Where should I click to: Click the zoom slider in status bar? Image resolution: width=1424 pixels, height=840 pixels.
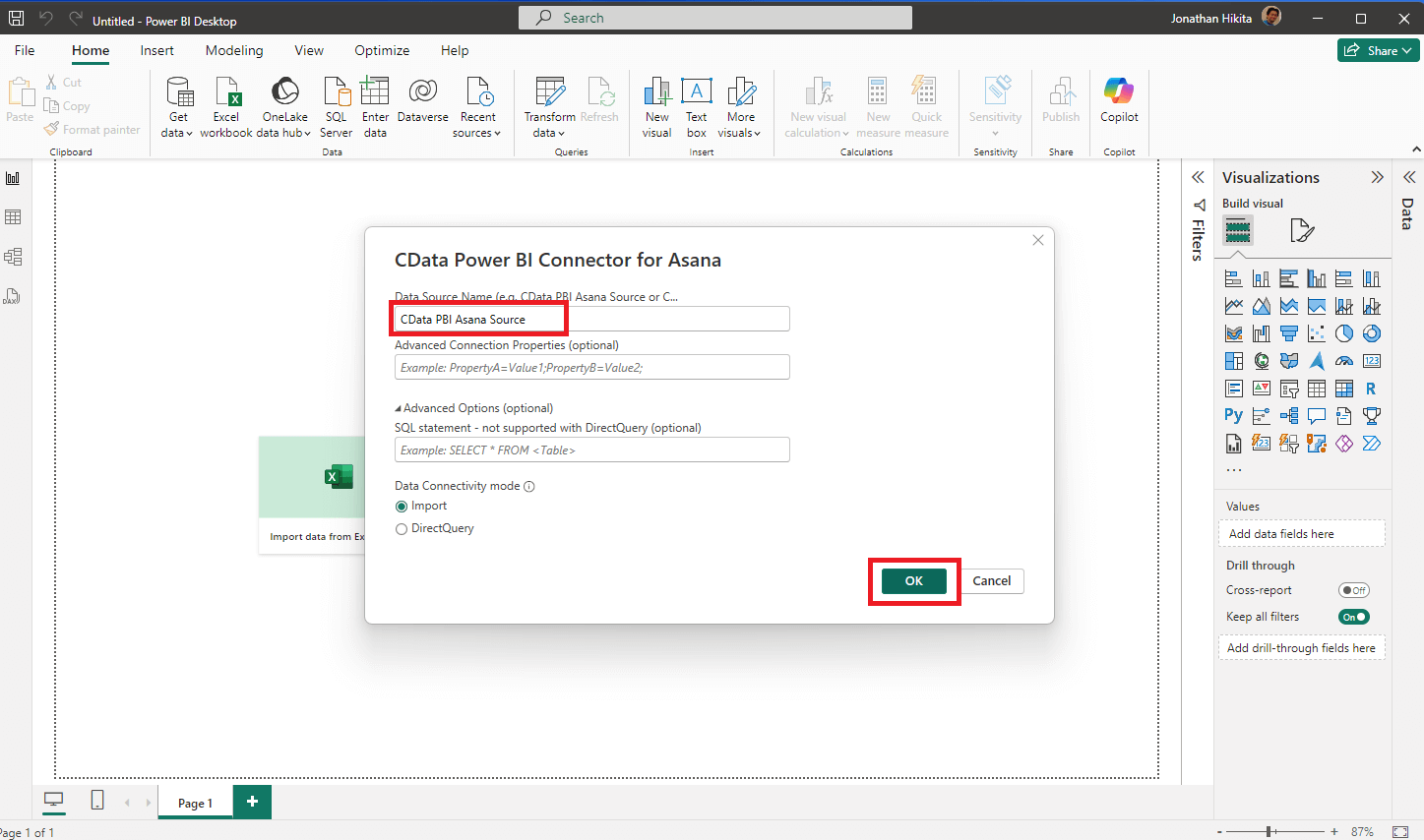click(1269, 832)
